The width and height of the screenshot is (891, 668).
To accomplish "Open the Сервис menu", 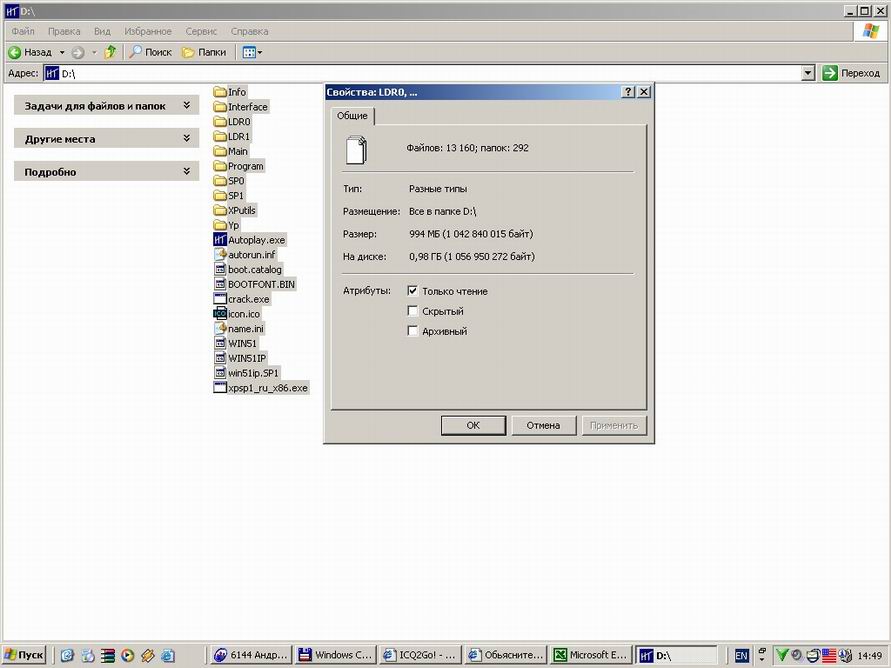I will point(203,31).
